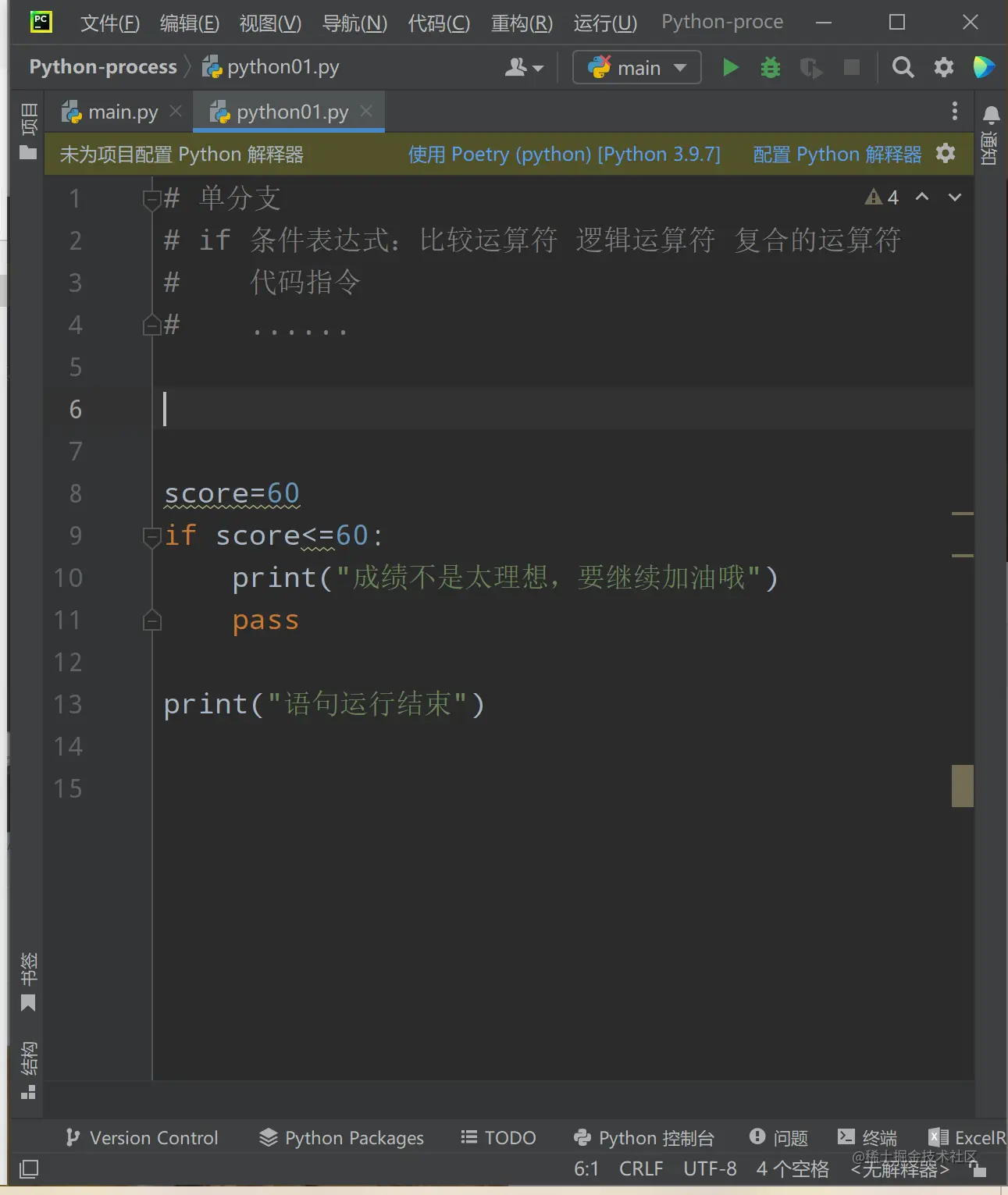Open 代码(C) menu

point(439,23)
